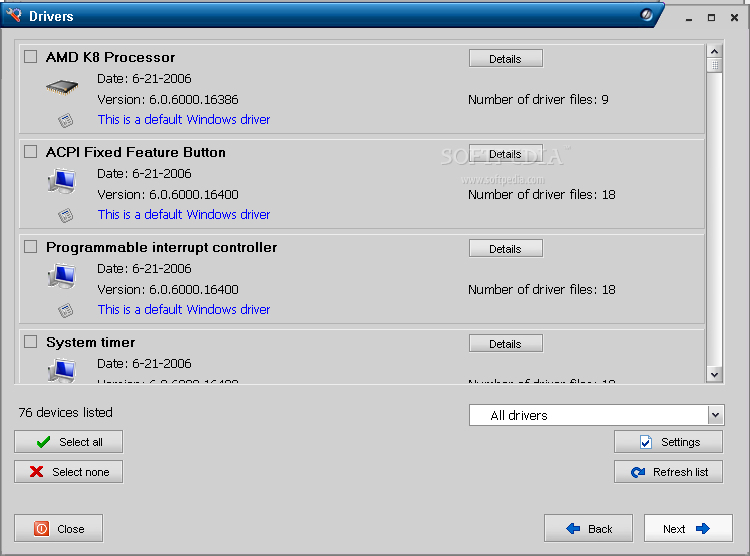Click the small disk icon under ACPI Fixed Feature Button
The height and width of the screenshot is (556, 750).
(x=66, y=215)
